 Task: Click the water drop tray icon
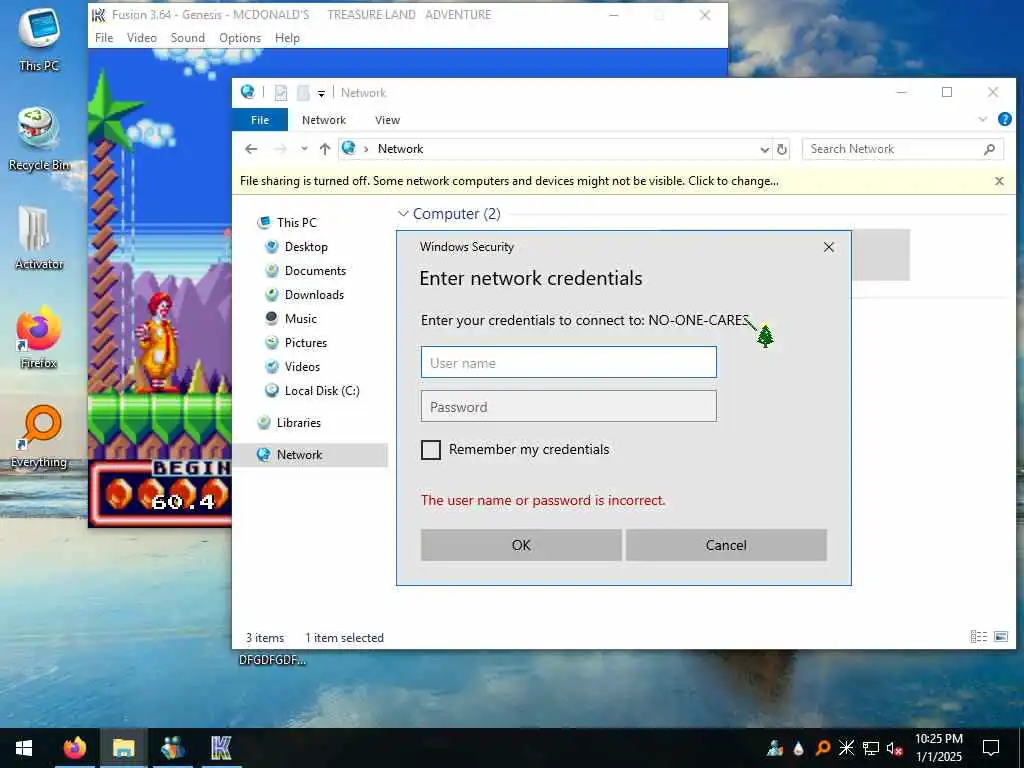[x=798, y=748]
